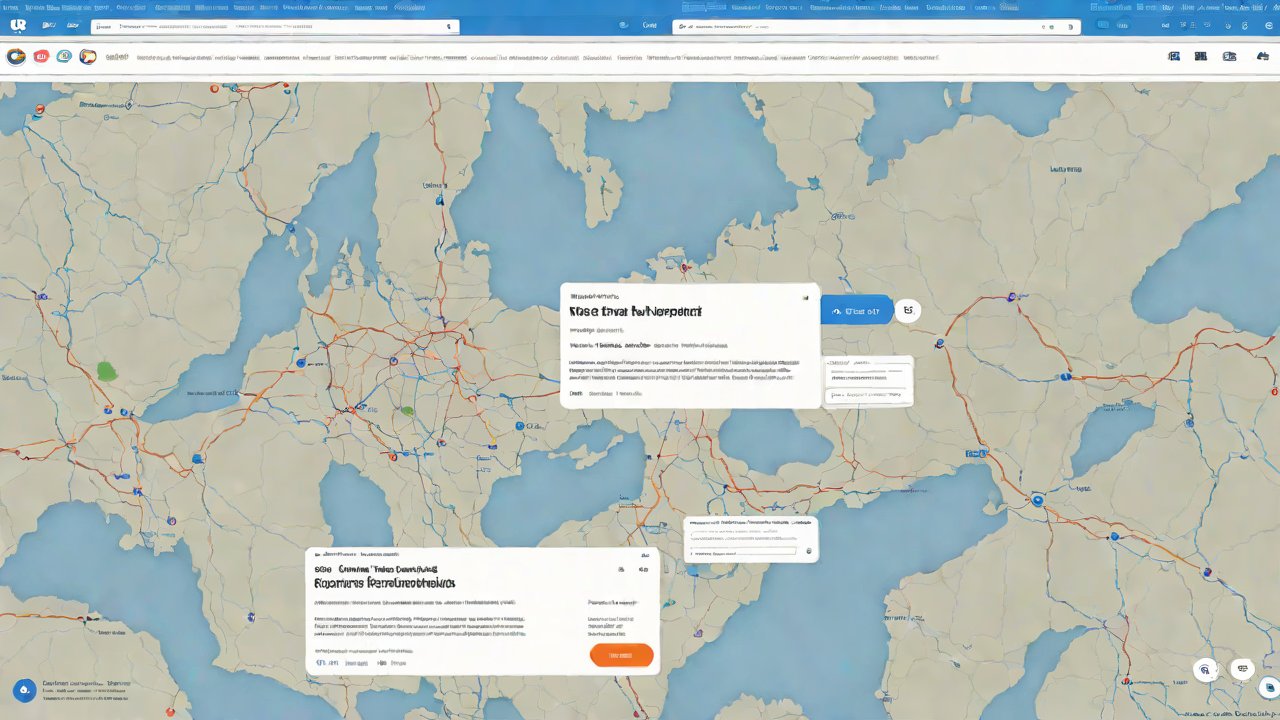The image size is (1280, 720).
Task: Click inside the left search field in the header
Action: pyautogui.click(x=280, y=27)
